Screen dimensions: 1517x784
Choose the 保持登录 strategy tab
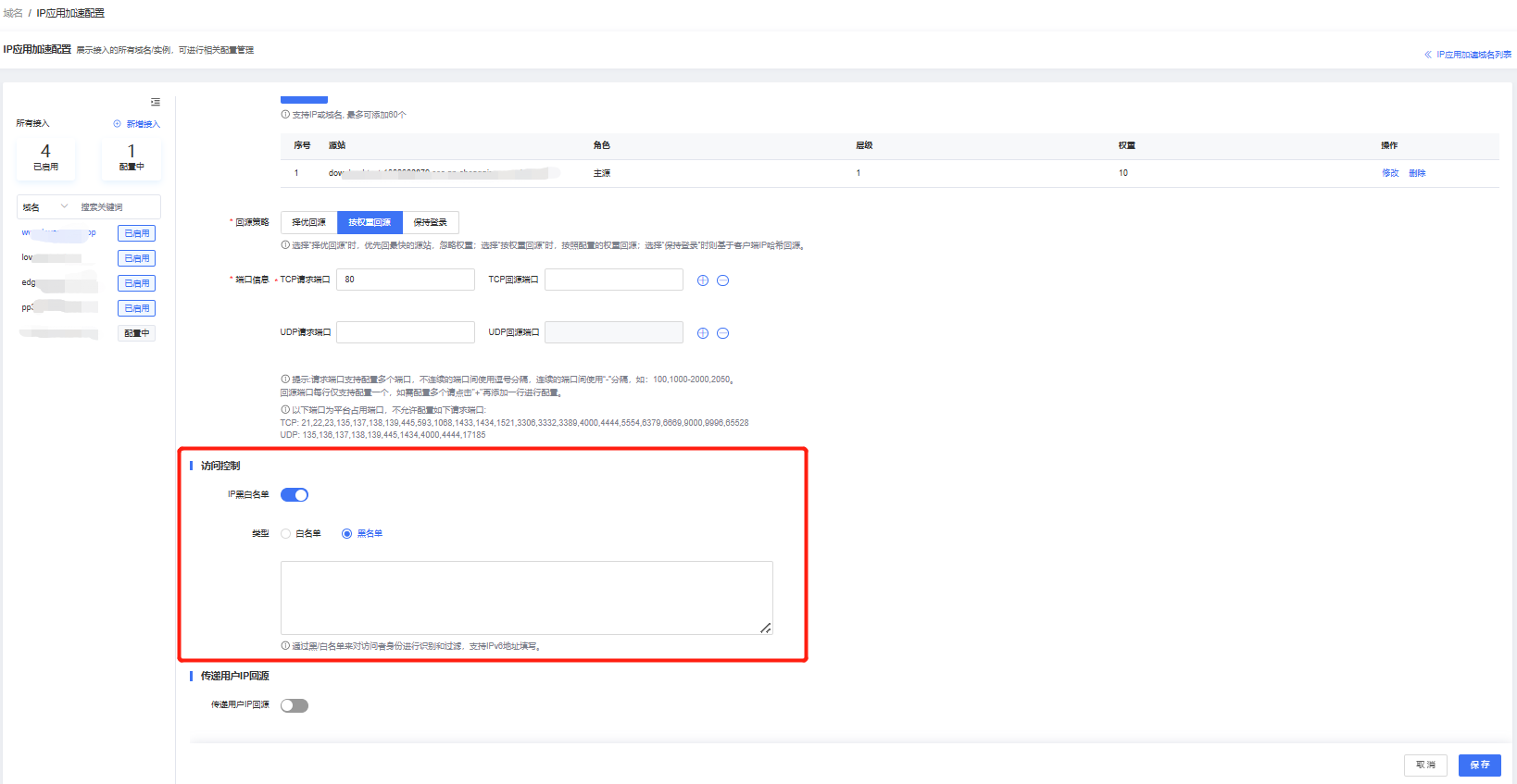click(x=431, y=222)
